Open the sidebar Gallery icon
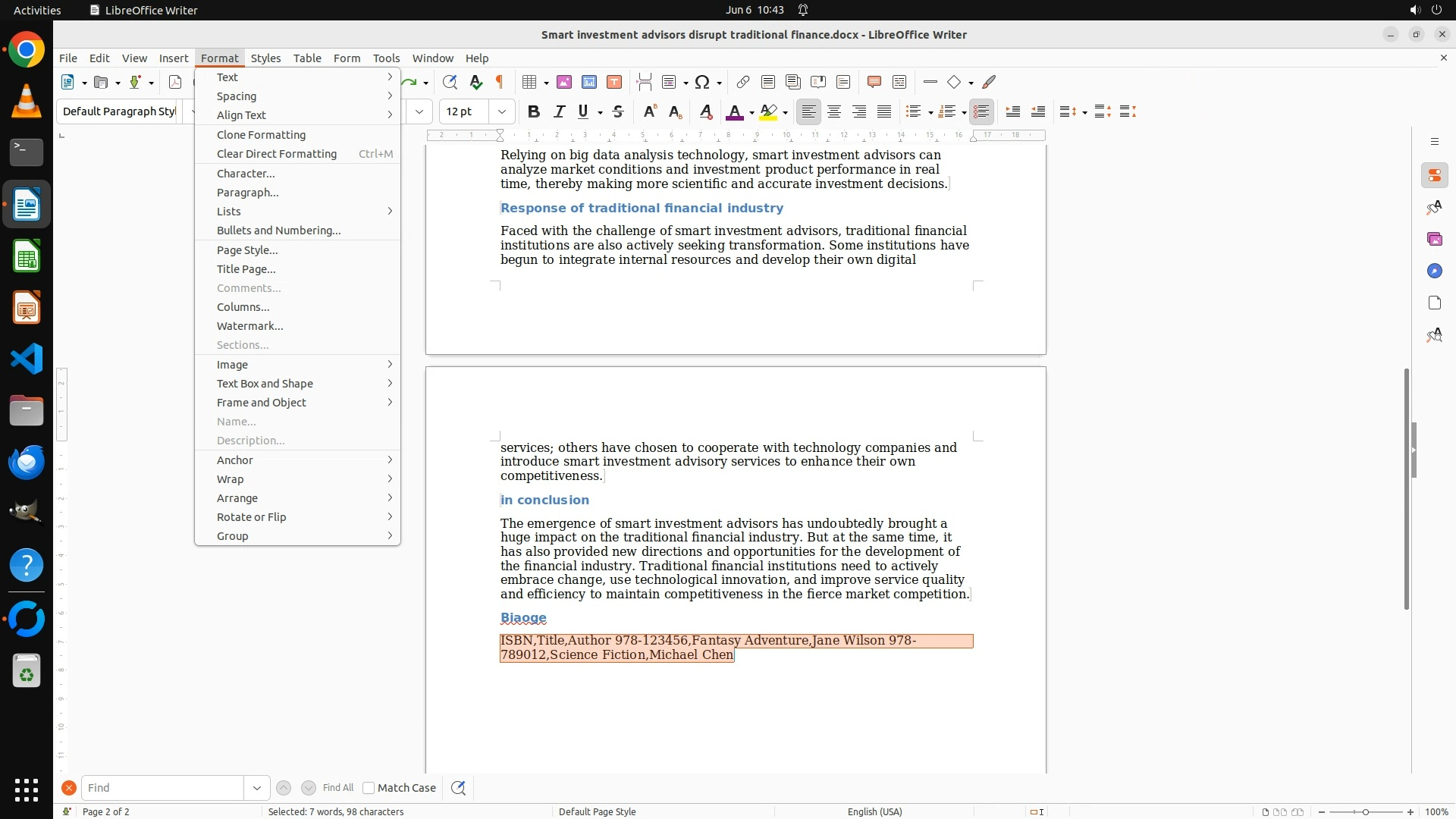This screenshot has width=1456, height=819. click(x=1434, y=240)
